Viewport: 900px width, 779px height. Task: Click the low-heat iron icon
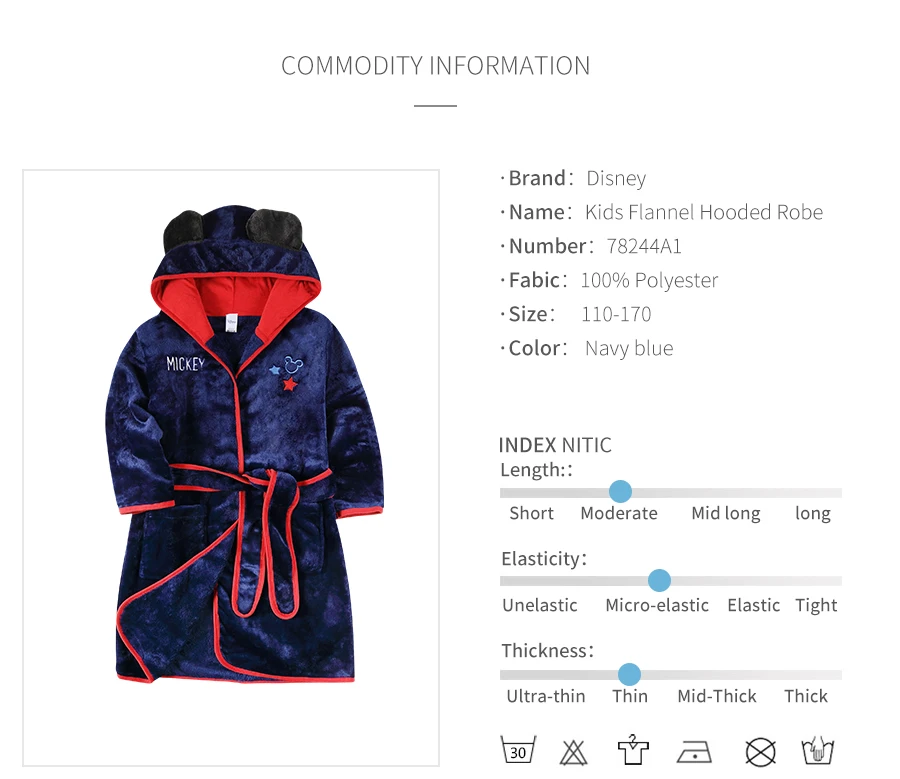tap(694, 751)
